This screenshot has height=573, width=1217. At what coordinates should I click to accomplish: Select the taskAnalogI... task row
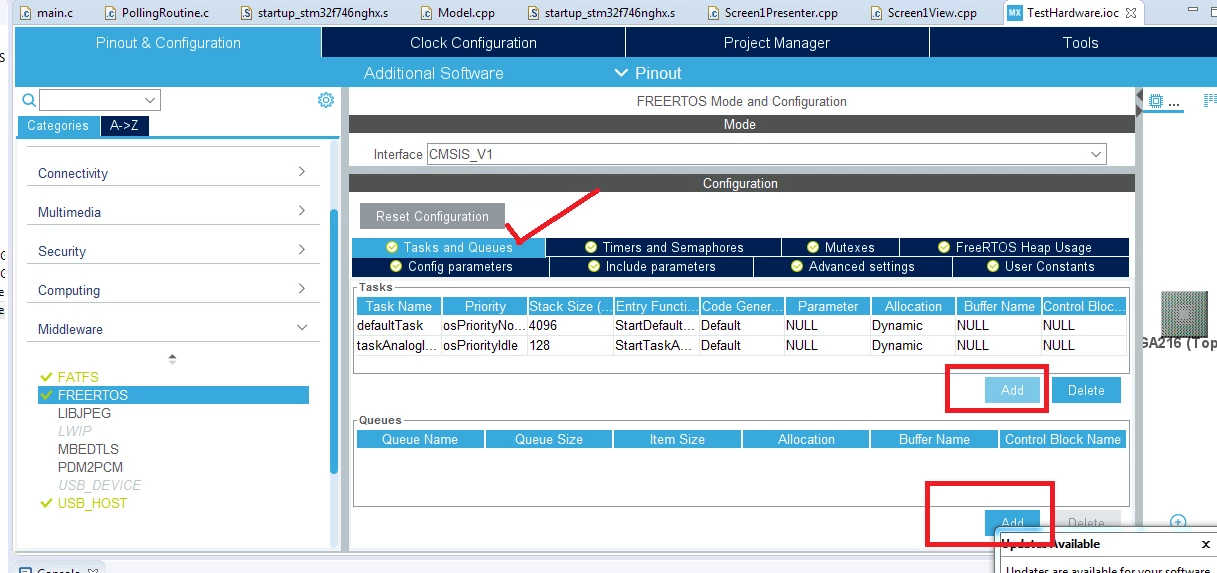(x=741, y=345)
